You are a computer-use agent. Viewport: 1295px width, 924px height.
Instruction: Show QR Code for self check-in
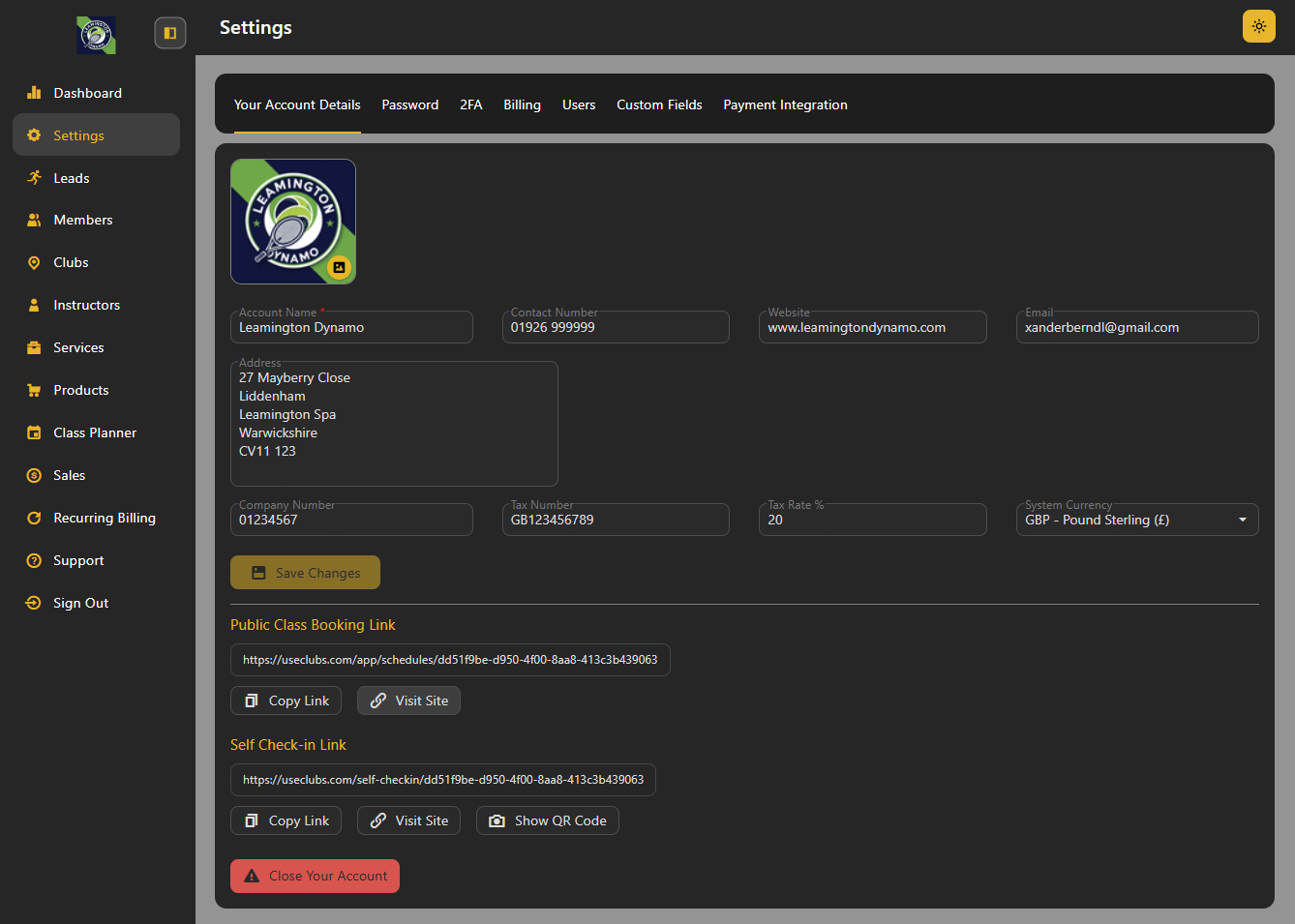click(547, 820)
